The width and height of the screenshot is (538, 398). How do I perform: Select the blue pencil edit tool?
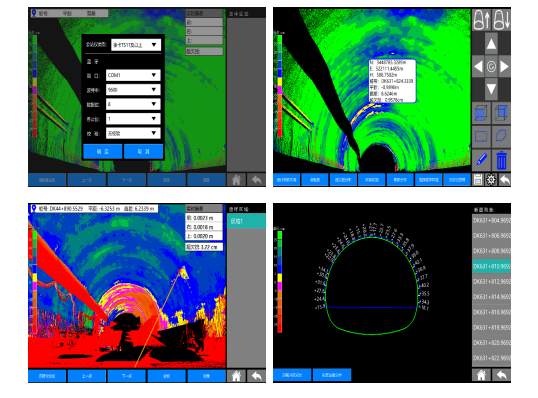[x=481, y=160]
